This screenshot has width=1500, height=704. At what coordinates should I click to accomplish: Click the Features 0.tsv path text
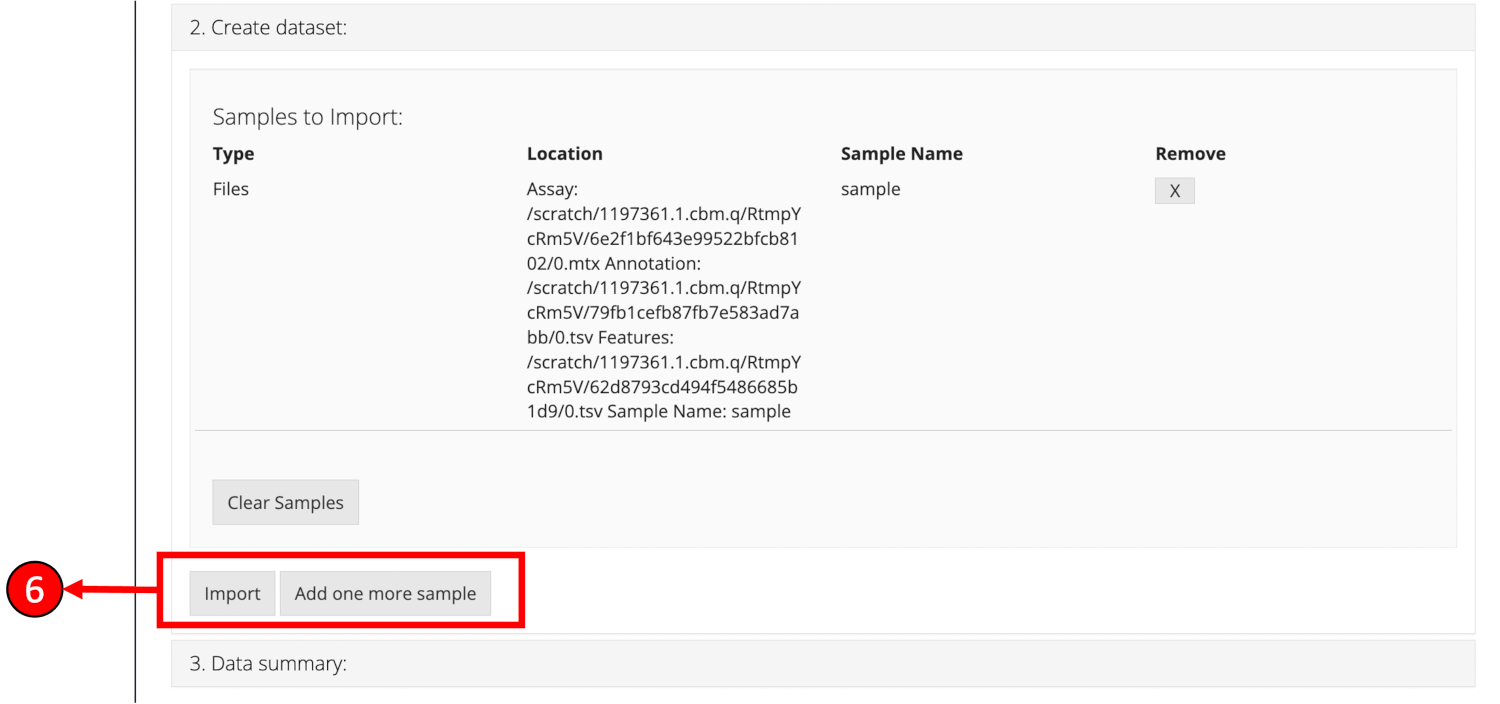coord(663,386)
